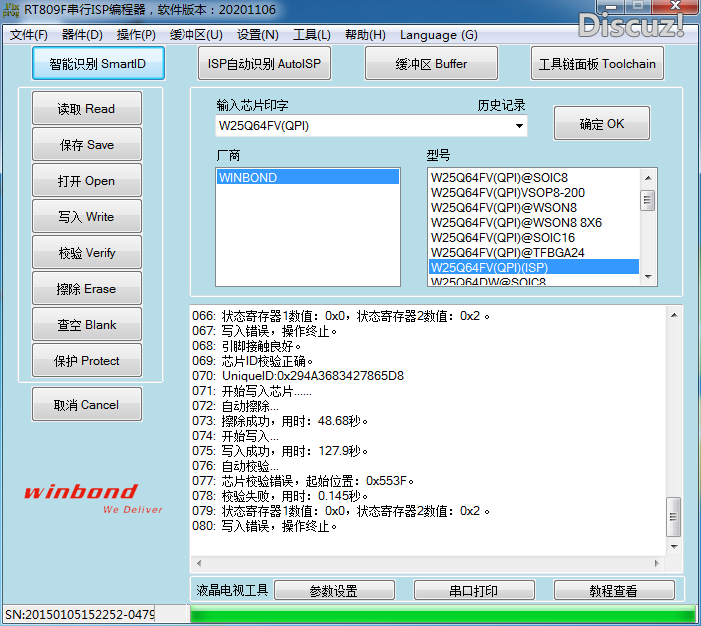The width and height of the screenshot is (701, 626).
Task: Click log panel scroll down arrow
Action: 674,546
